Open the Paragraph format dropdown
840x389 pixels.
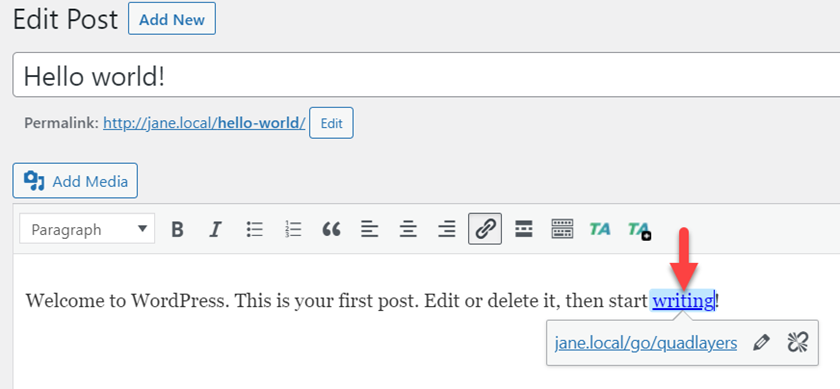point(87,229)
